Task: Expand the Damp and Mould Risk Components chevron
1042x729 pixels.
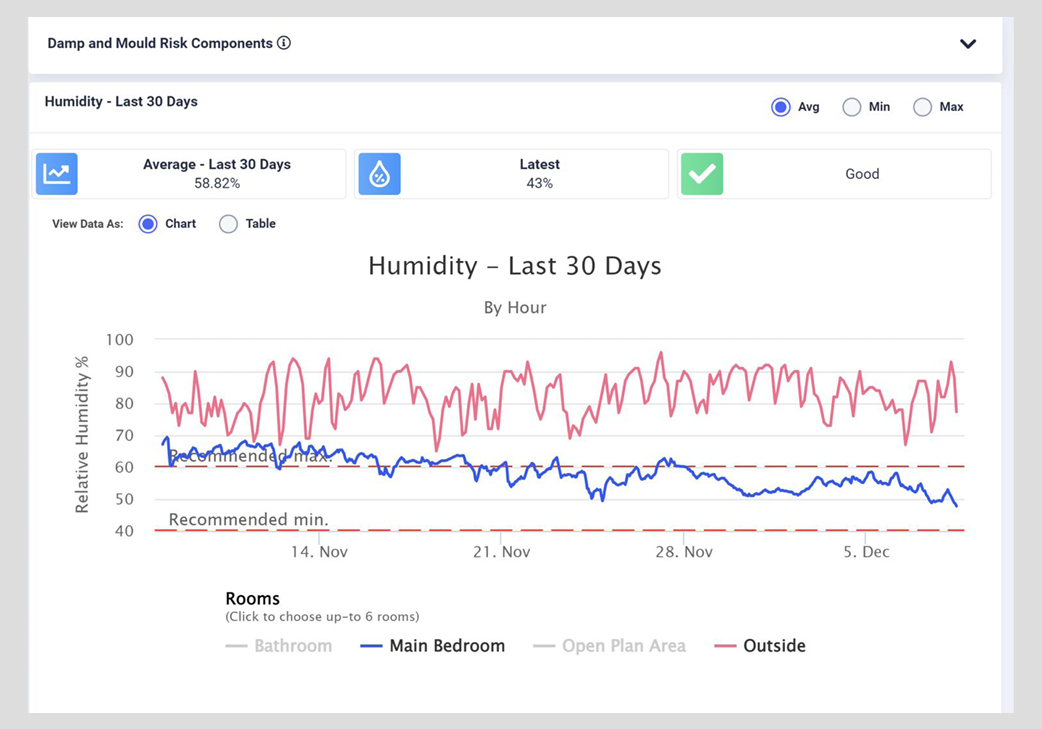Action: (967, 44)
